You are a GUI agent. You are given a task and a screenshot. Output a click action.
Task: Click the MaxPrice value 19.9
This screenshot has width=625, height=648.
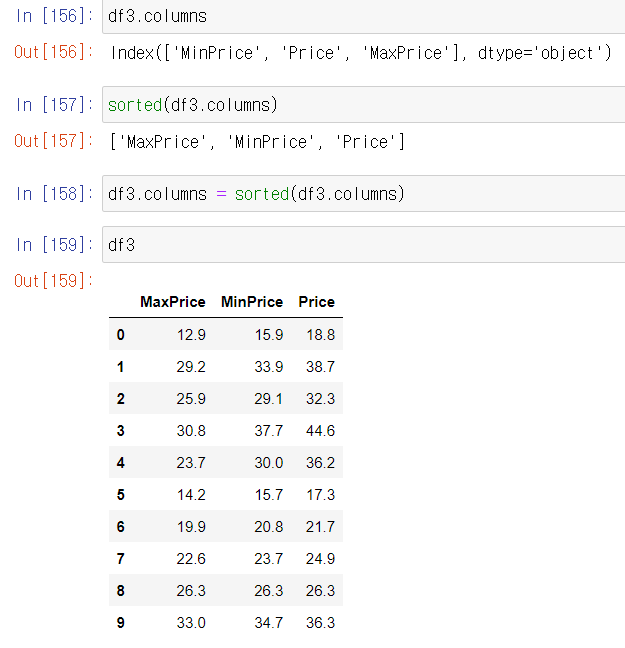click(x=191, y=527)
